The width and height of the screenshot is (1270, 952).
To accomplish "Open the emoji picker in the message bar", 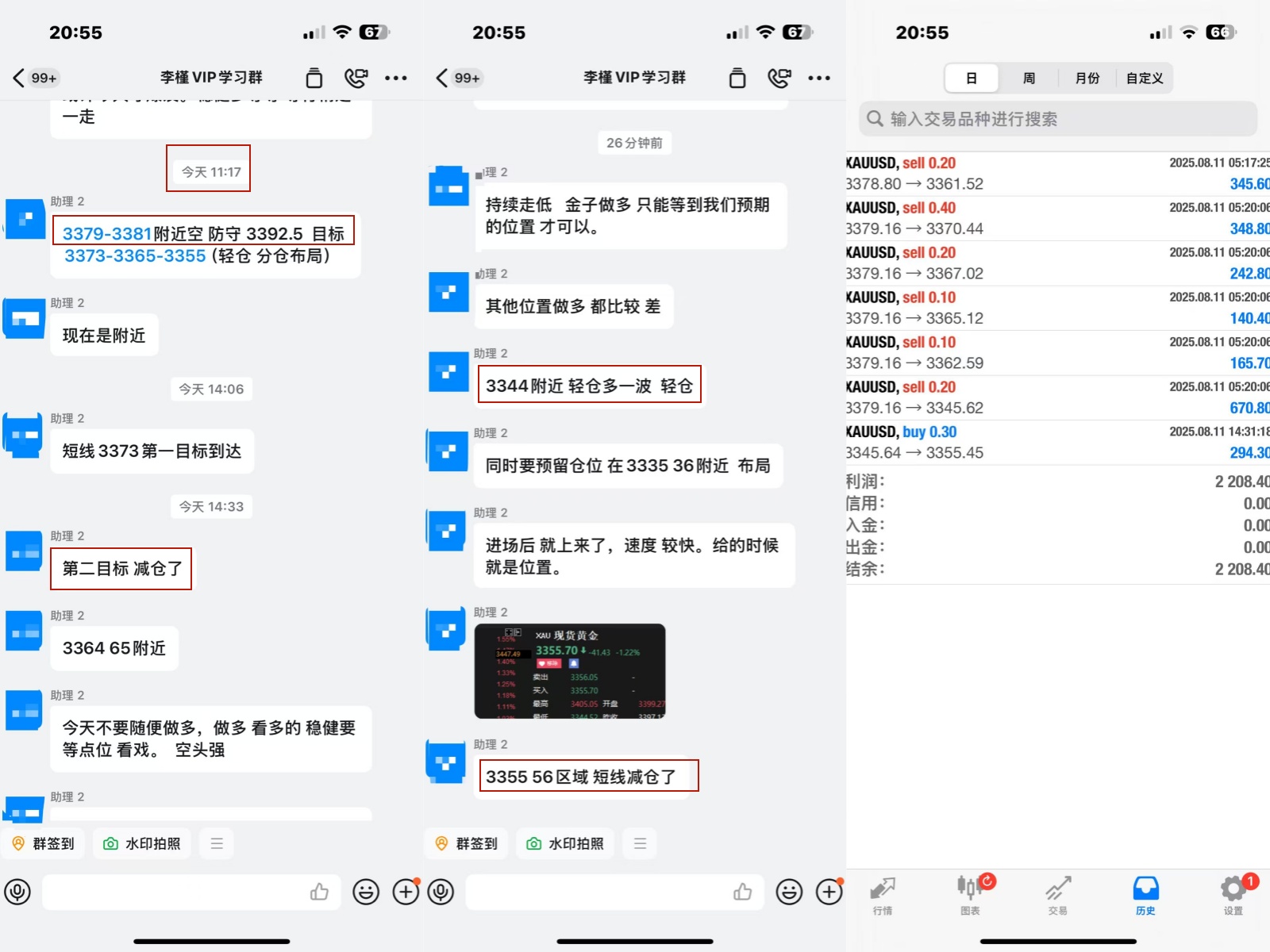I will [365, 892].
